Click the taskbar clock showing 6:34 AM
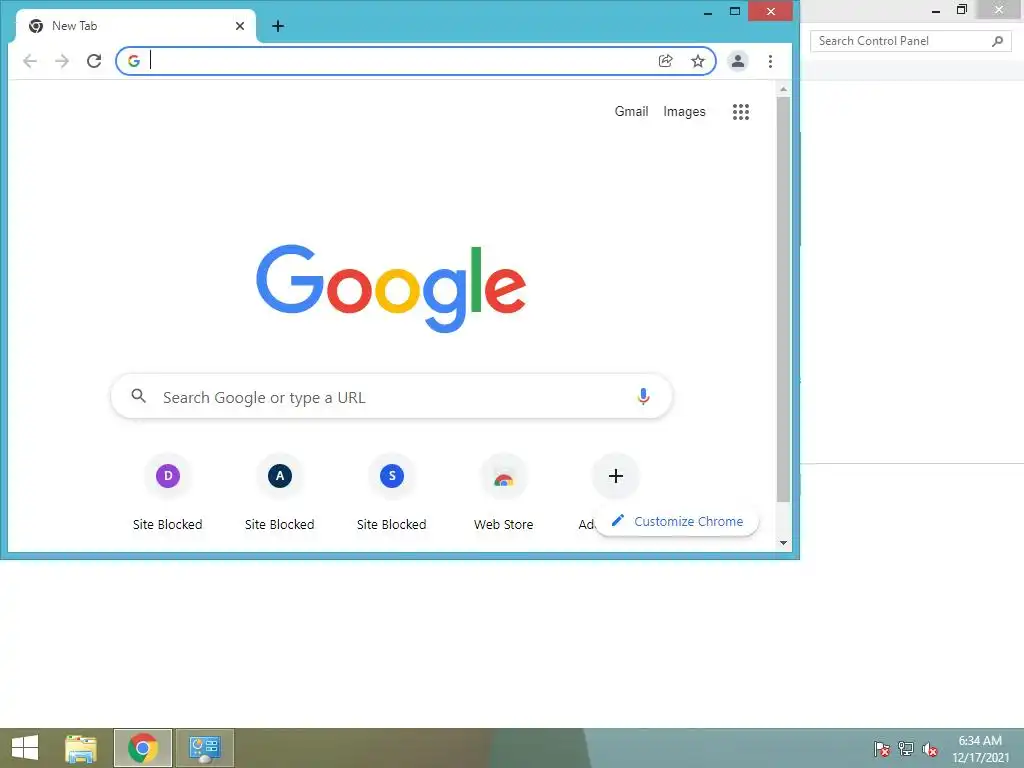Screen dimensions: 1024x768 tap(980, 749)
